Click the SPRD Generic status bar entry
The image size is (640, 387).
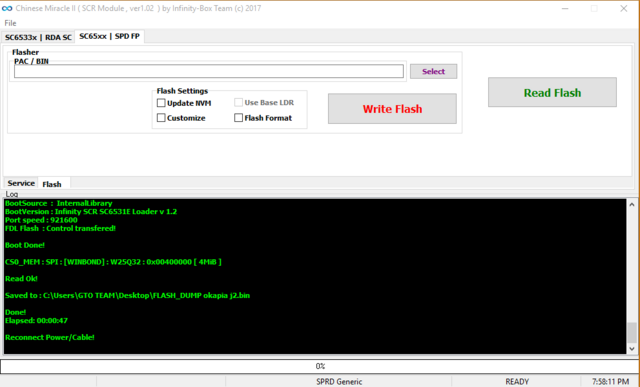point(339,382)
